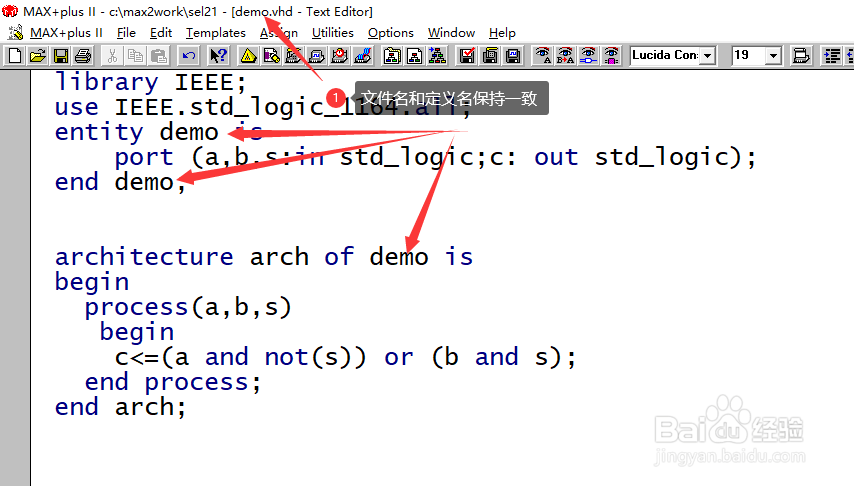This screenshot has height=486, width=854.
Task: Click 'process(a,b,s)' line
Action: [188, 308]
